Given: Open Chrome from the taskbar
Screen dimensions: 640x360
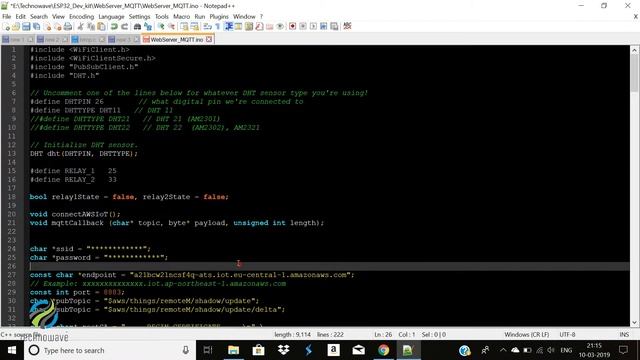Looking at the screenshot, I should point(383,350).
